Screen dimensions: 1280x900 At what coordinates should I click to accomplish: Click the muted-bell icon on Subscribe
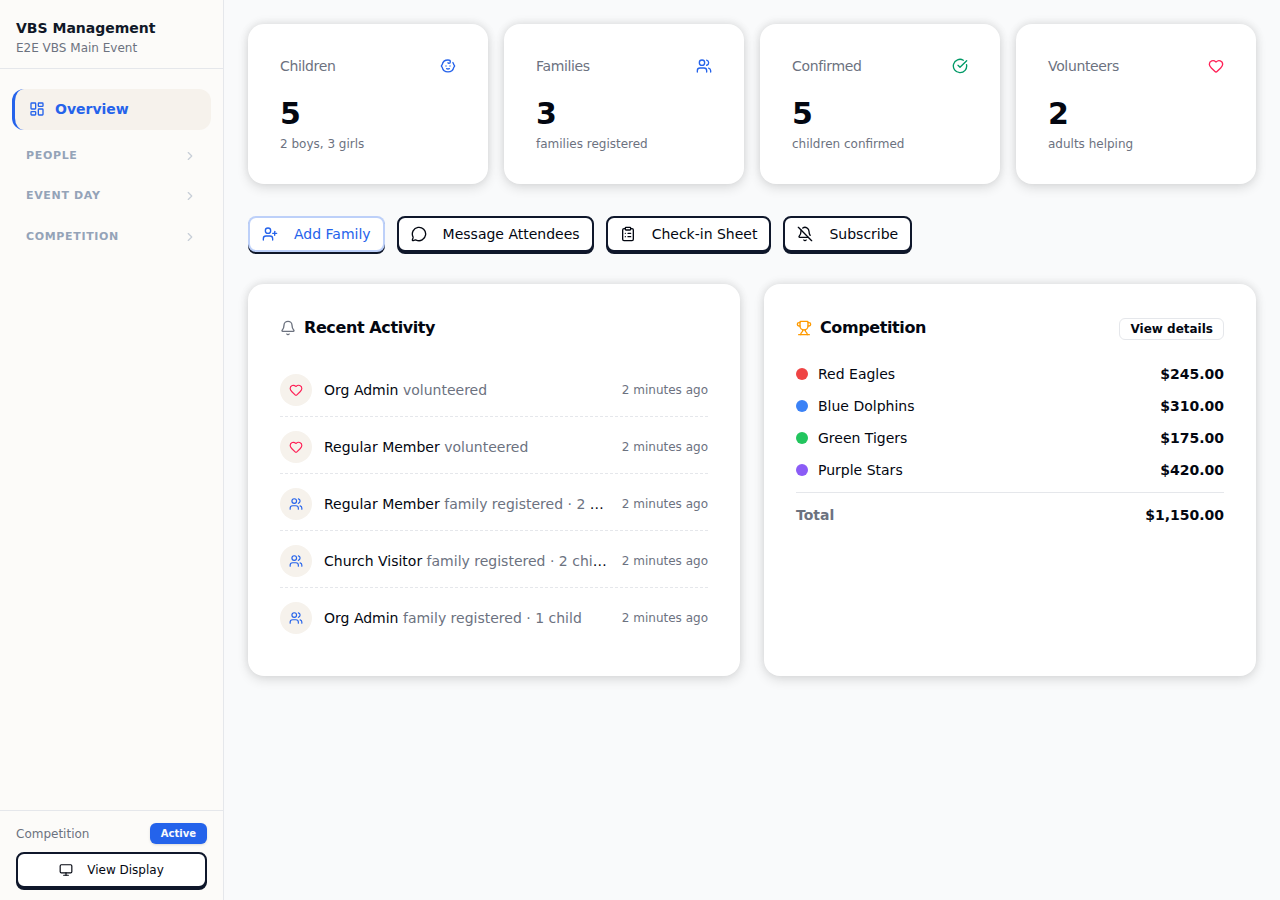805,234
